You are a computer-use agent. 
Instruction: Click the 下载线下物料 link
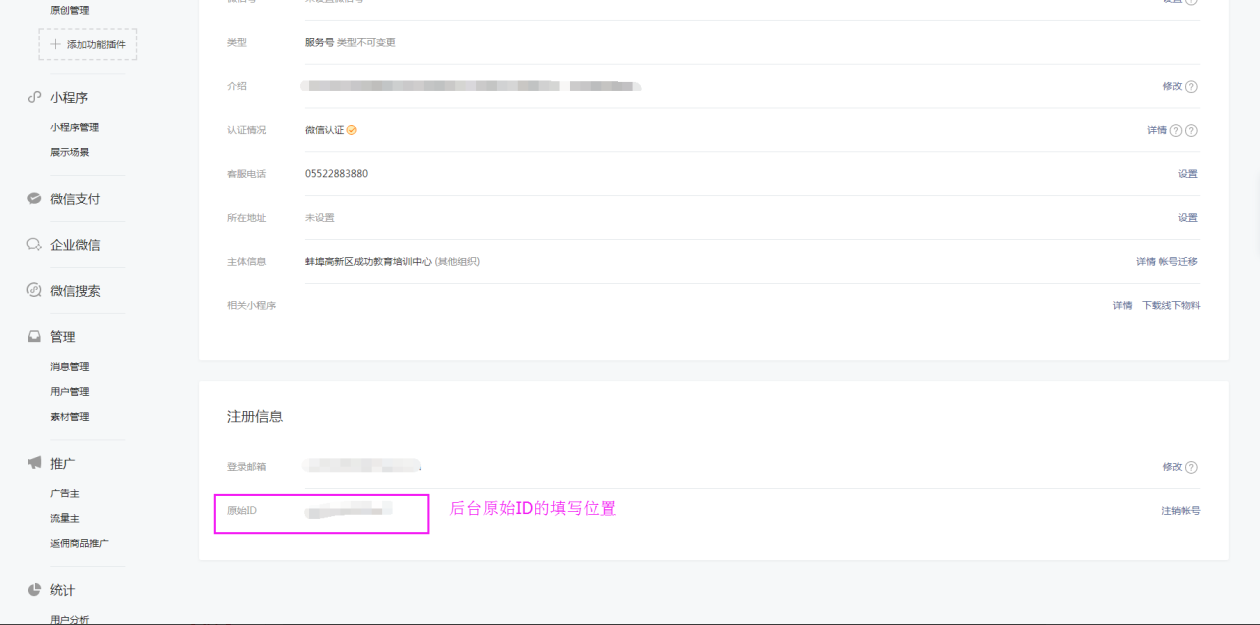tap(1171, 306)
